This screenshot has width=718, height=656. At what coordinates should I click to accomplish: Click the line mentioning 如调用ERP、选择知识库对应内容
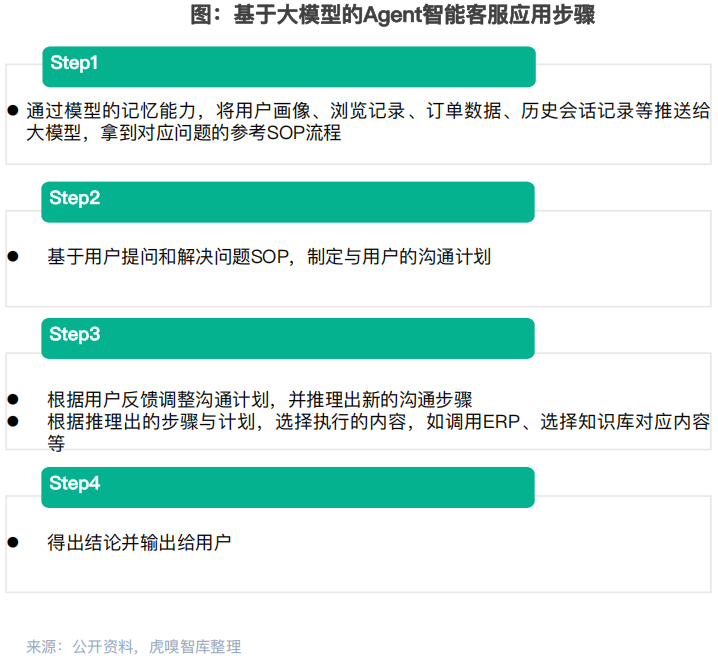point(379,422)
